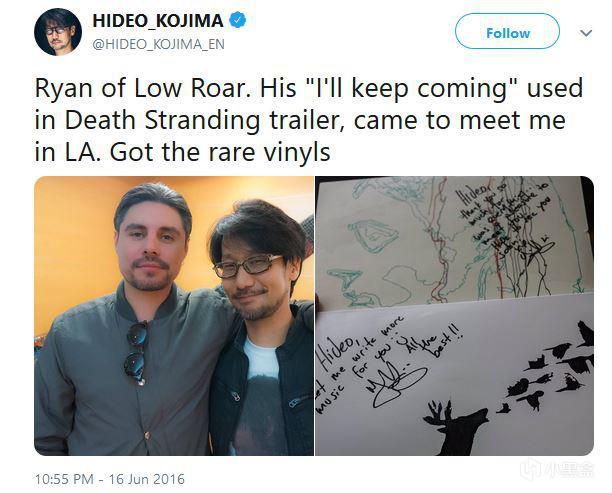The height and width of the screenshot is (493, 612).
Task: Expand the tweet options chevron
Action: [586, 33]
